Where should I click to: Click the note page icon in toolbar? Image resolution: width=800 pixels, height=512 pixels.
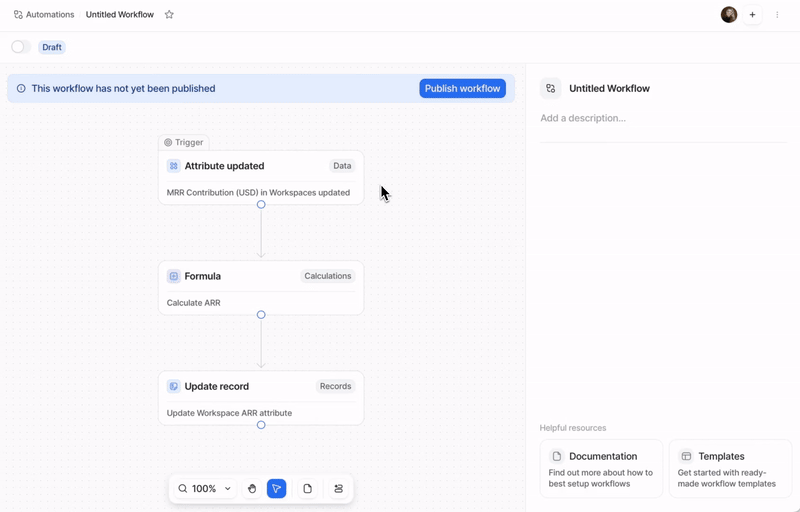[x=307, y=489]
